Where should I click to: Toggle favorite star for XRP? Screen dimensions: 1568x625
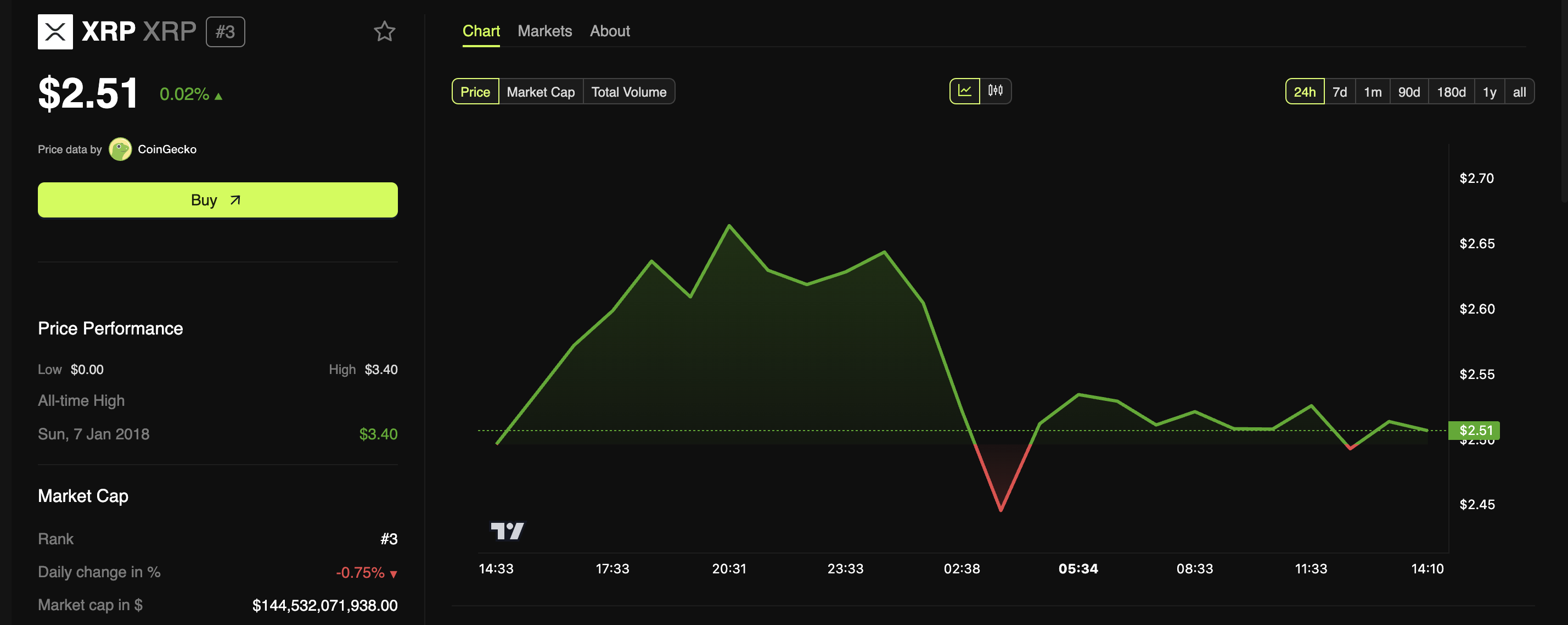(384, 30)
